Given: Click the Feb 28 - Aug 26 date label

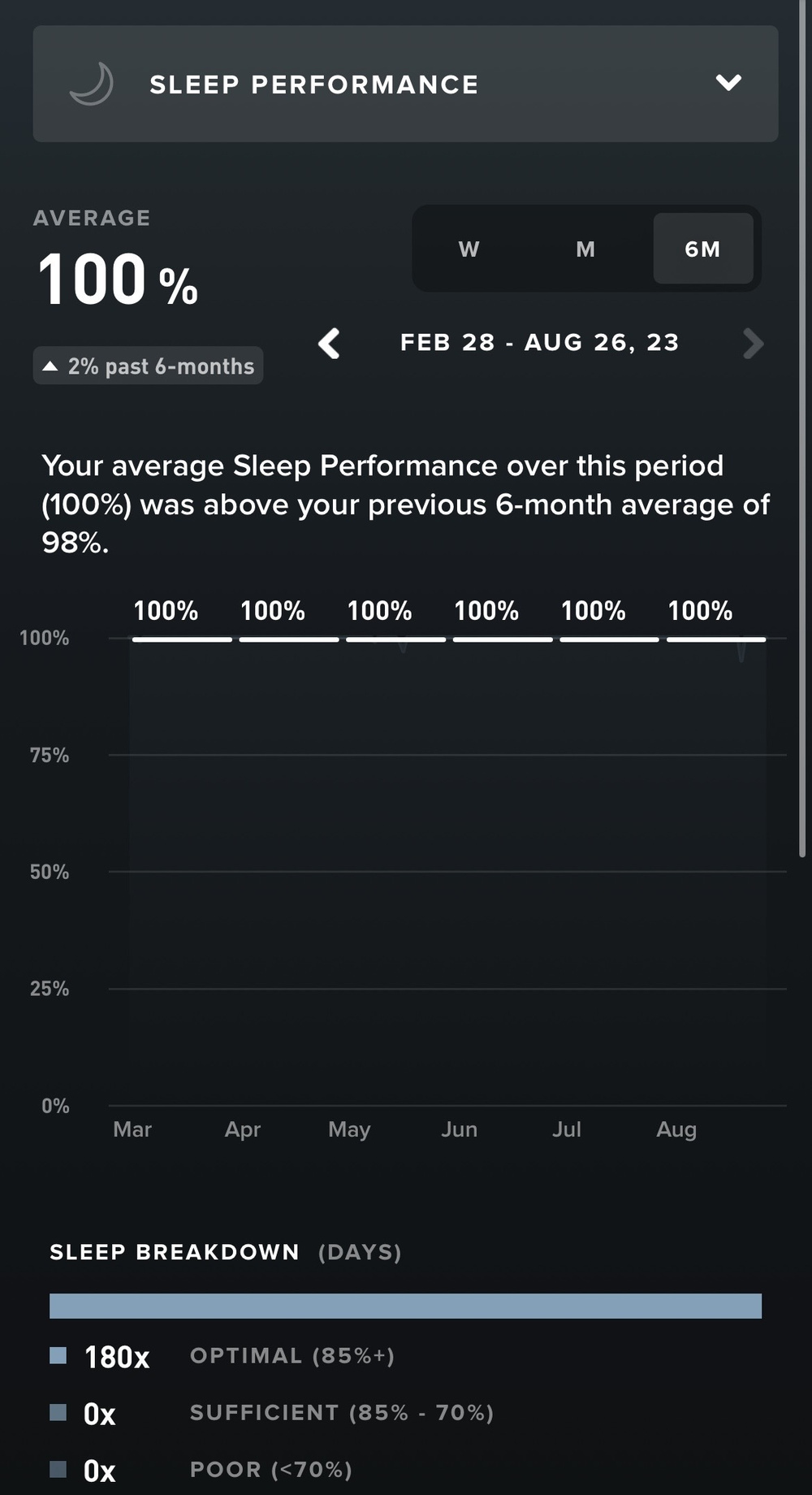Looking at the screenshot, I should (x=539, y=343).
